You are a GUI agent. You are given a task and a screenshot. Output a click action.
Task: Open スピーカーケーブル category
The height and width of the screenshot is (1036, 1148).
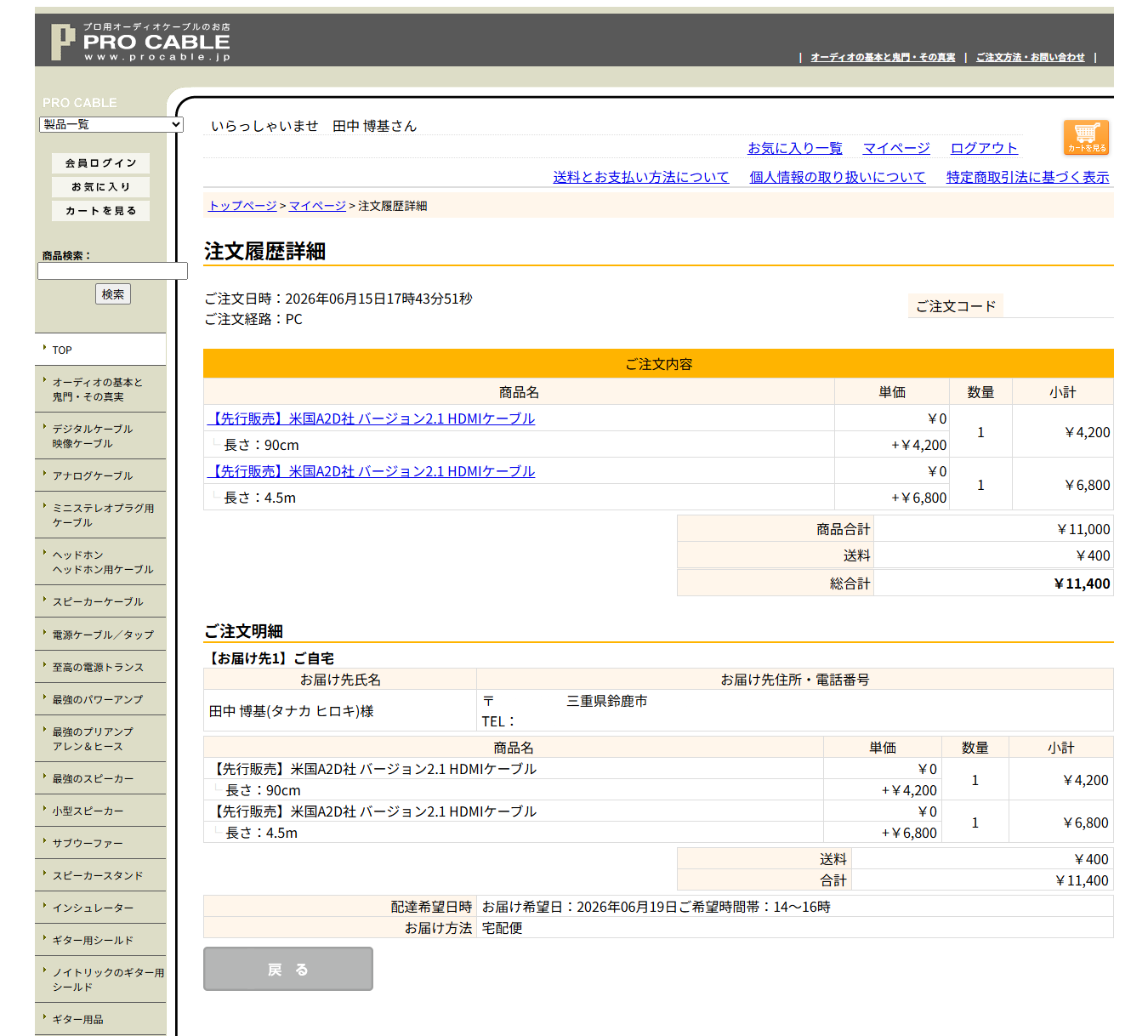click(100, 601)
